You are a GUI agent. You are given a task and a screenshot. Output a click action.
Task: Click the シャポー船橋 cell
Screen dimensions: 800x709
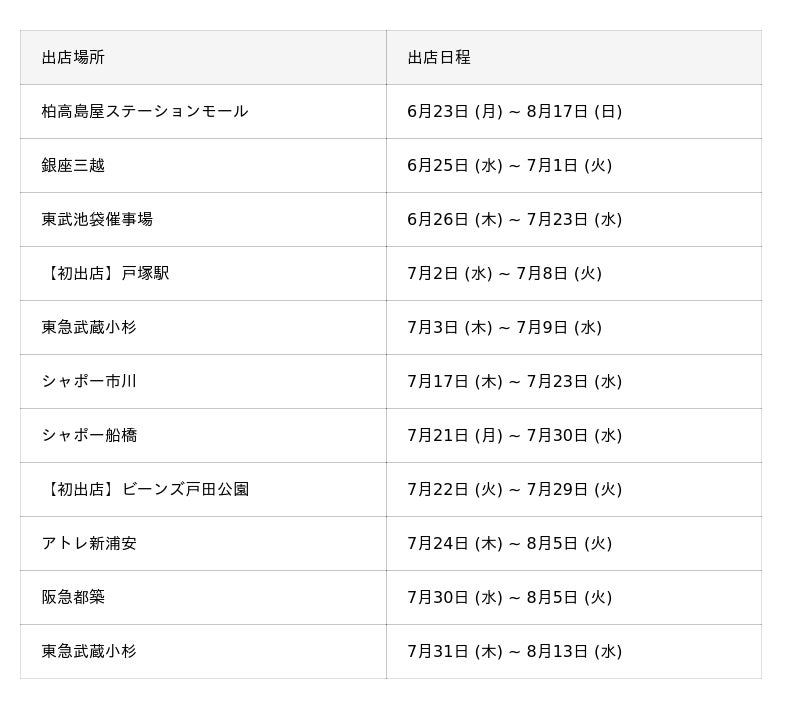click(x=89, y=436)
